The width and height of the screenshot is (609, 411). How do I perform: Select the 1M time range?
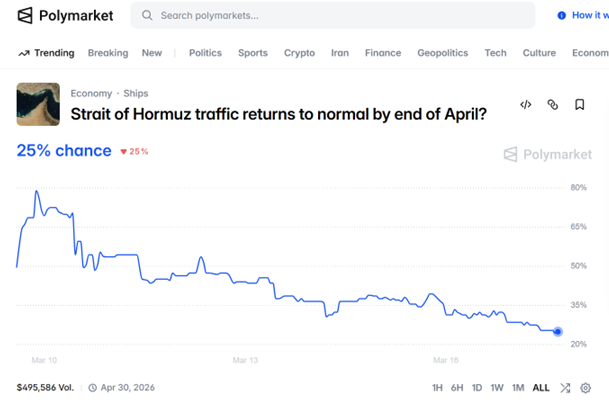click(x=518, y=388)
